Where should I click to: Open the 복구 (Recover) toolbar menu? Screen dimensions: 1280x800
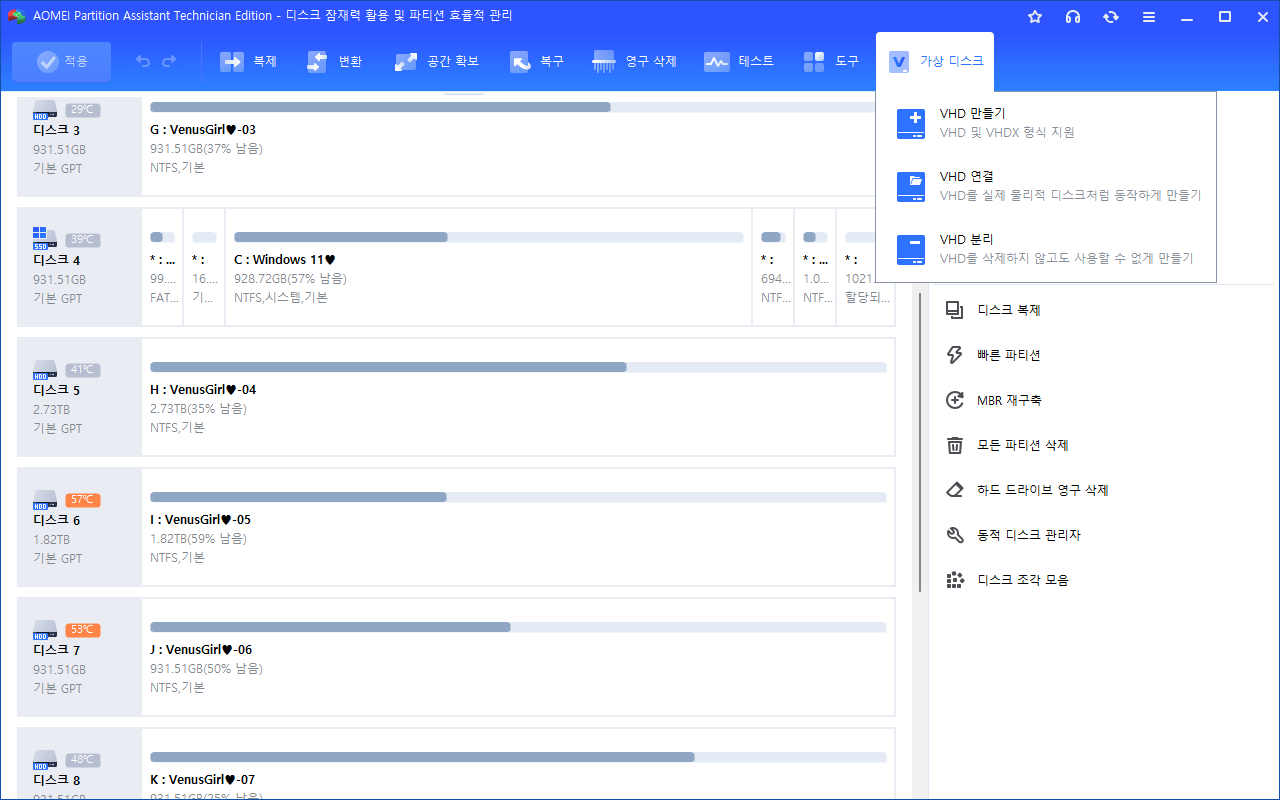click(537, 62)
